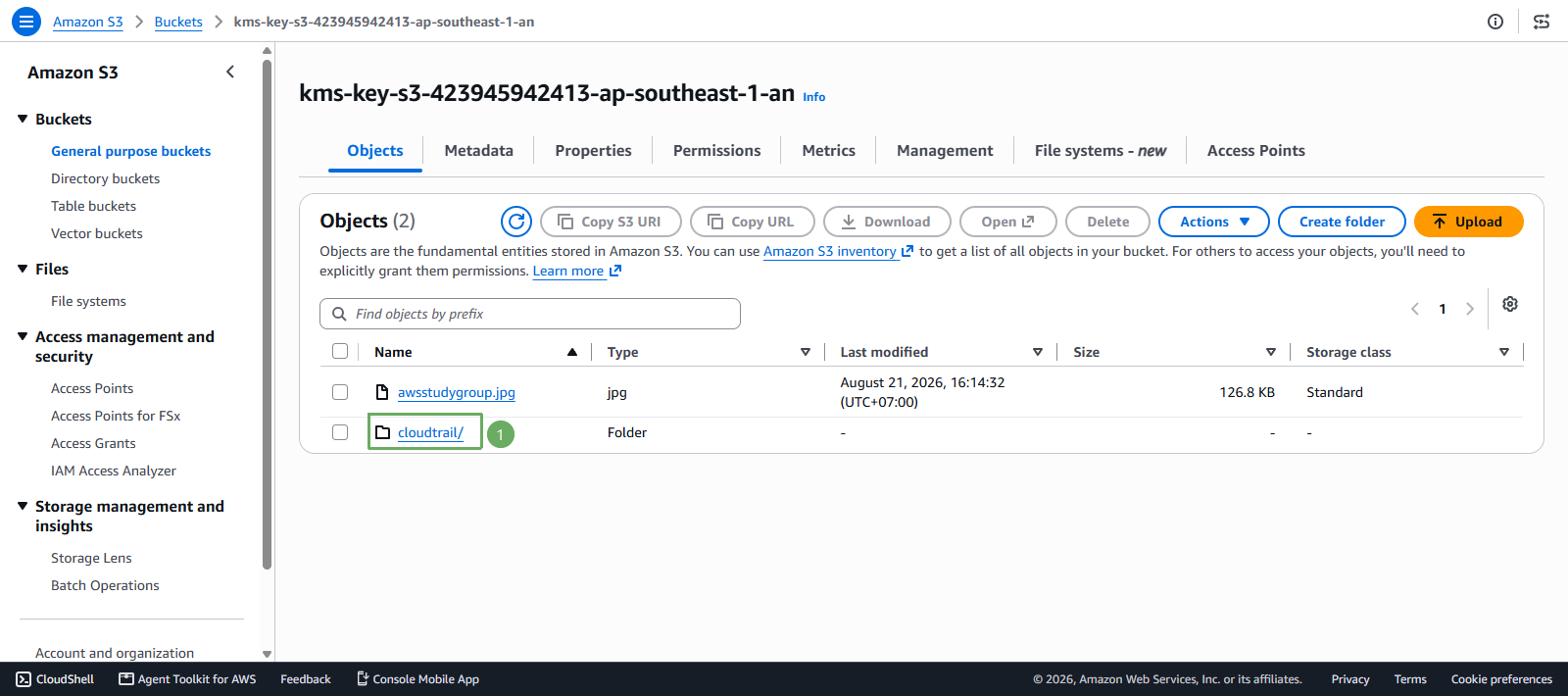Click the info circle icon in top bar

pyautogui.click(x=1495, y=22)
